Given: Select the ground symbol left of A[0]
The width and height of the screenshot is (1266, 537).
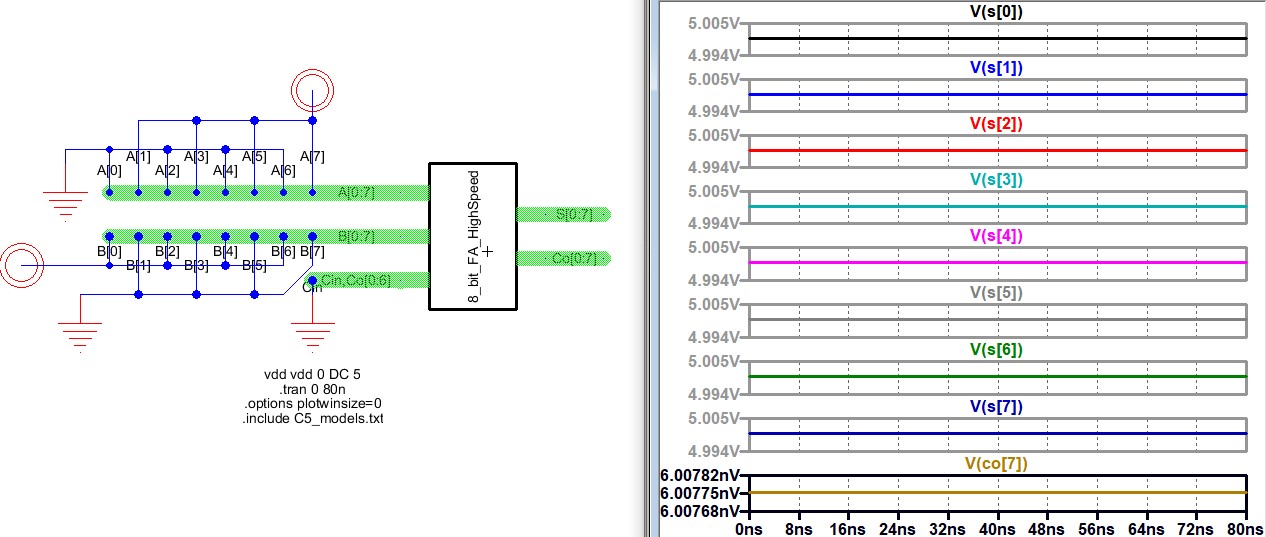Looking at the screenshot, I should click(66, 204).
